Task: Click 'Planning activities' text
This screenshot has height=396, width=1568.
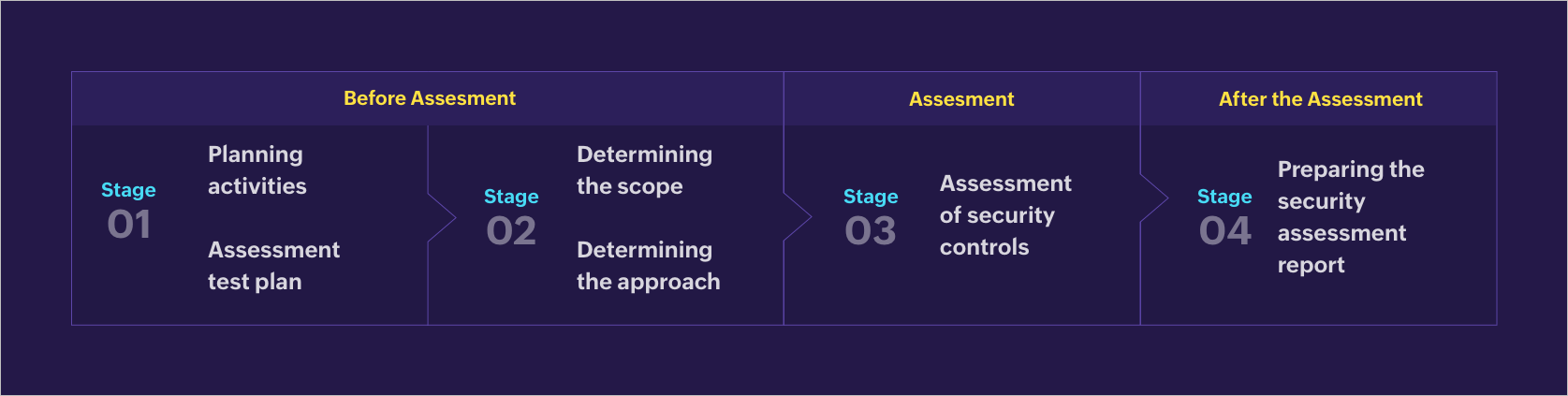Action: coord(256,170)
